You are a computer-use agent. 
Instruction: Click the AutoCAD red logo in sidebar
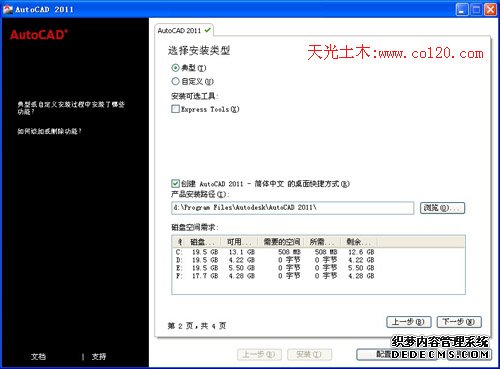[x=39, y=35]
